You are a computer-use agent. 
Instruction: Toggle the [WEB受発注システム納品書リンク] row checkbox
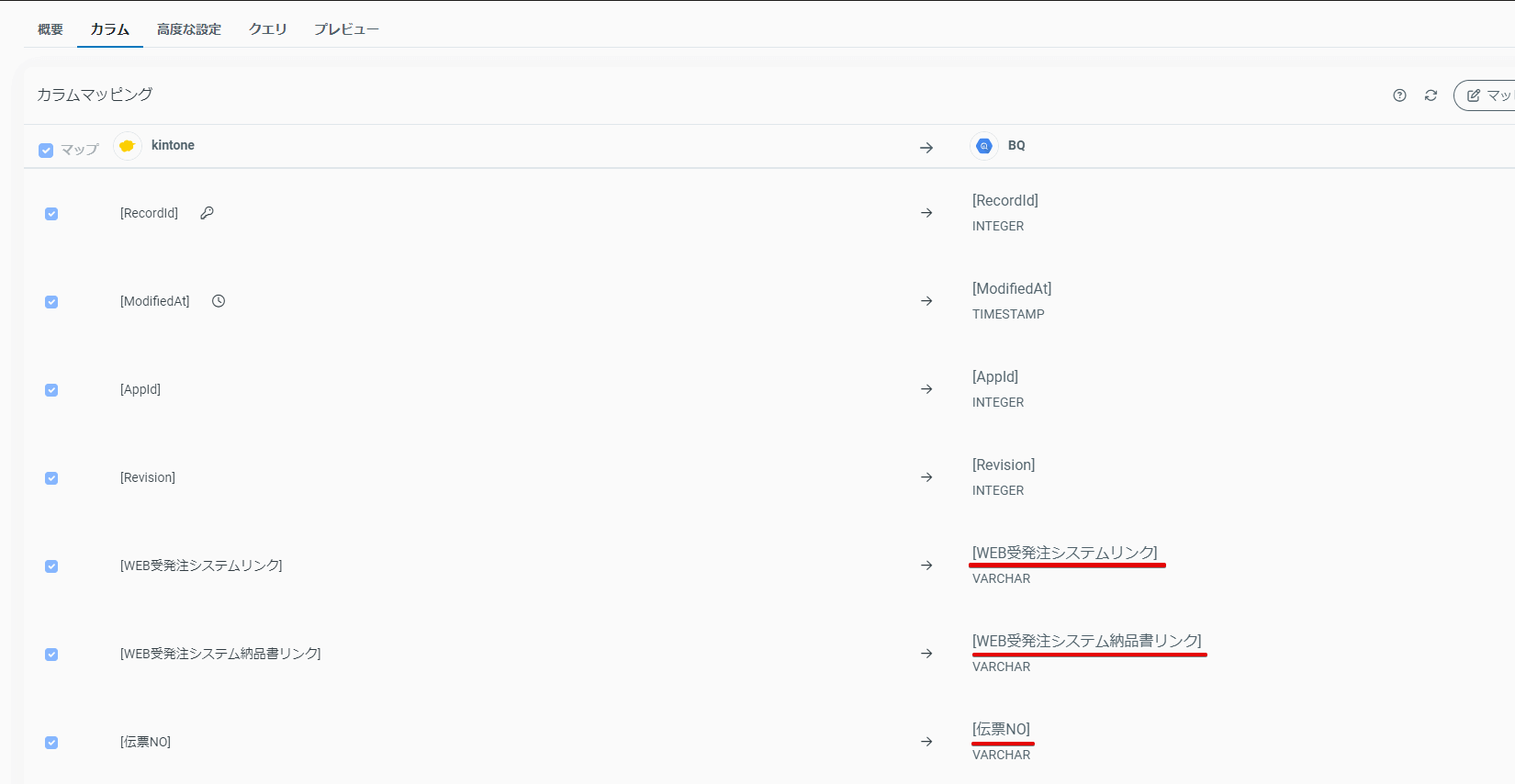[x=51, y=655]
